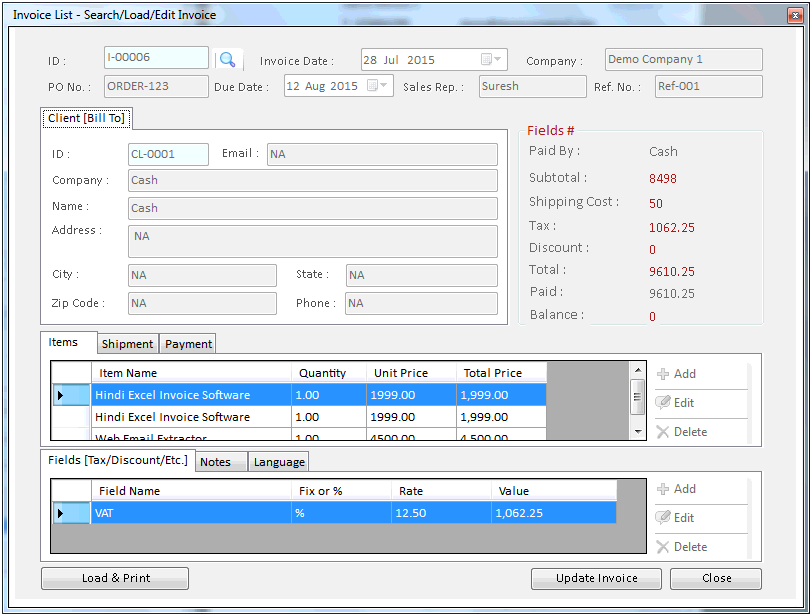Image resolution: width=812 pixels, height=616 pixels.
Task: Click the Close button at bottom right
Action: click(715, 578)
